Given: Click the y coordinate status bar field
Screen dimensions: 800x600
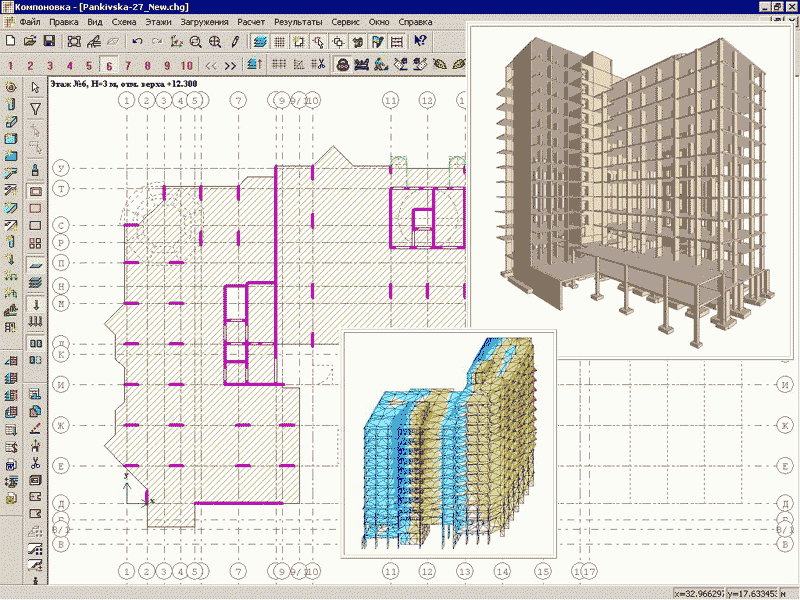Looking at the screenshot, I should 752,593.
